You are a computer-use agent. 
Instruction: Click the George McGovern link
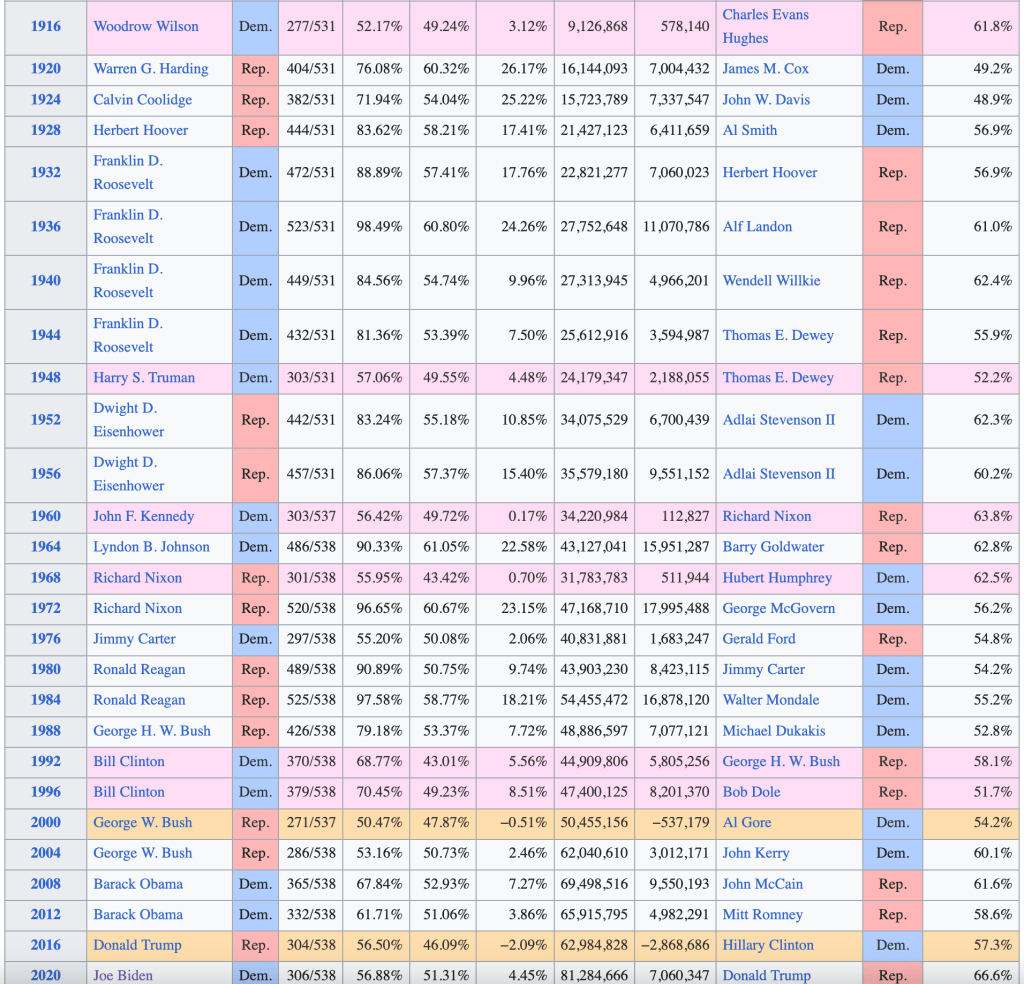778,609
